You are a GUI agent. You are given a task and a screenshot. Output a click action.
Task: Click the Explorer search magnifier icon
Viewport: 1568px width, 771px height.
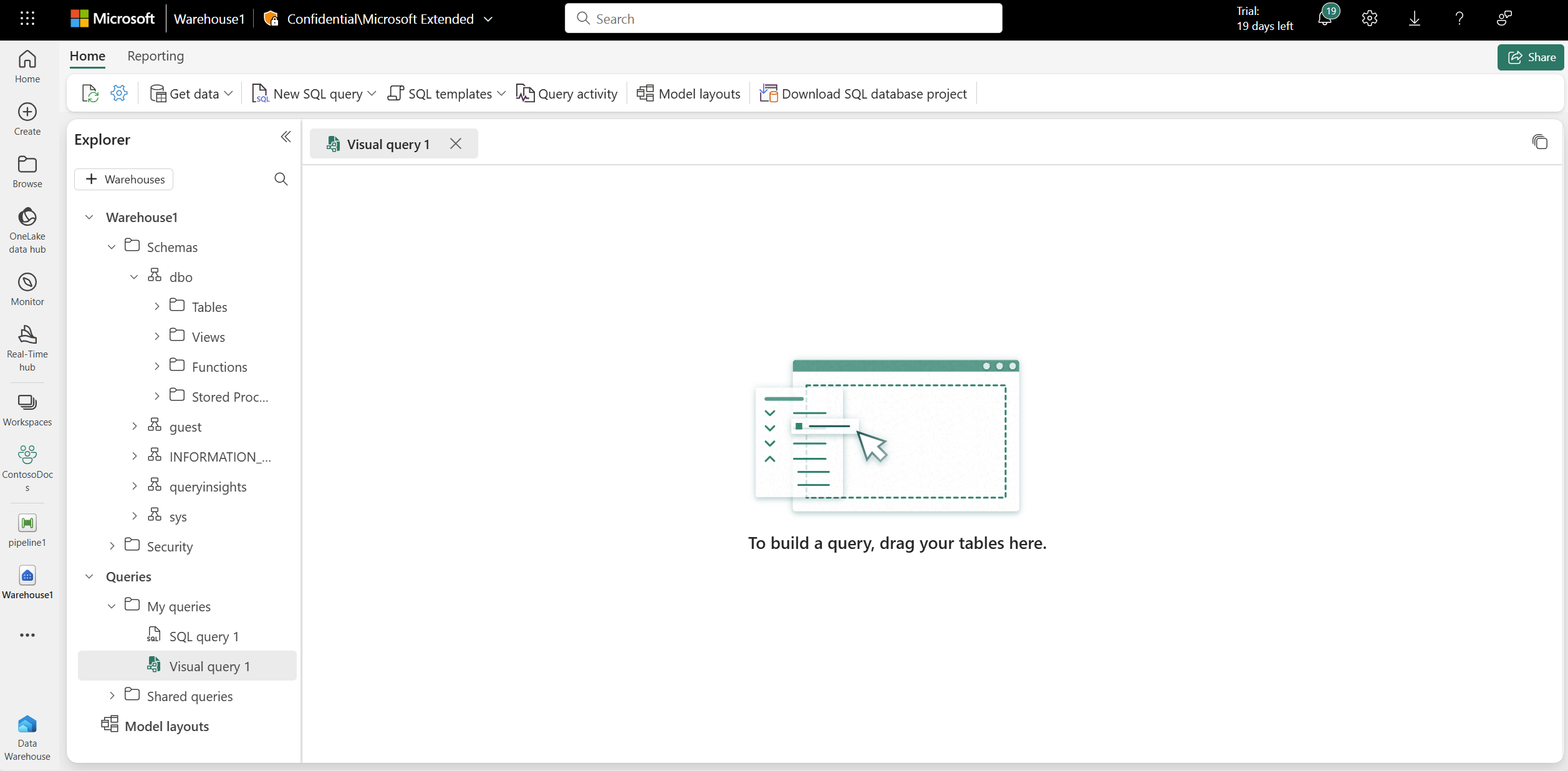[281, 180]
